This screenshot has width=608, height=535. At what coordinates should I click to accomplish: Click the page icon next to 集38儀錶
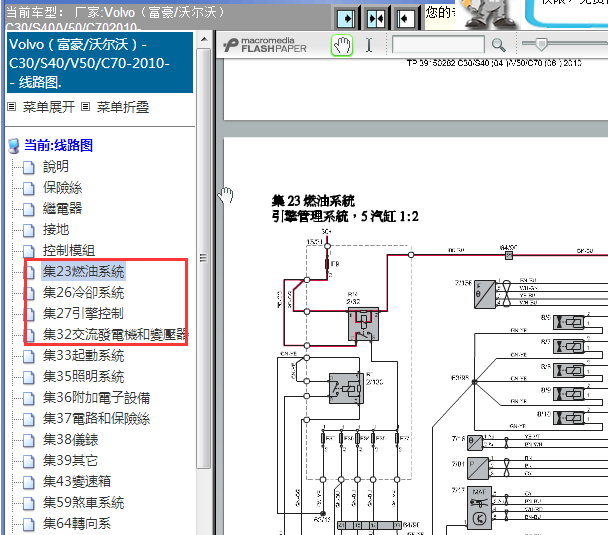click(x=28, y=440)
